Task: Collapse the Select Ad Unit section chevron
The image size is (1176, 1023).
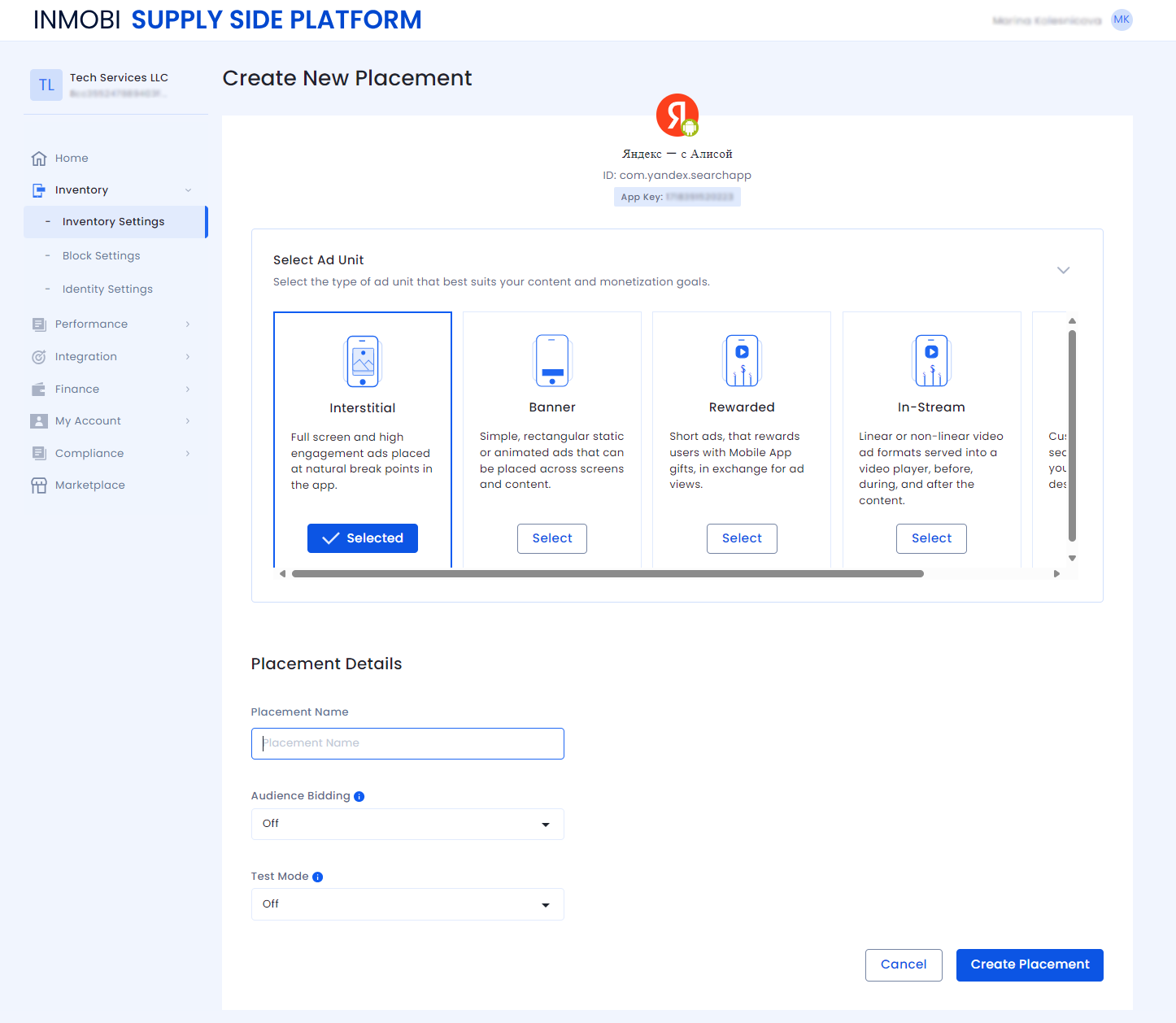Action: pyautogui.click(x=1063, y=270)
